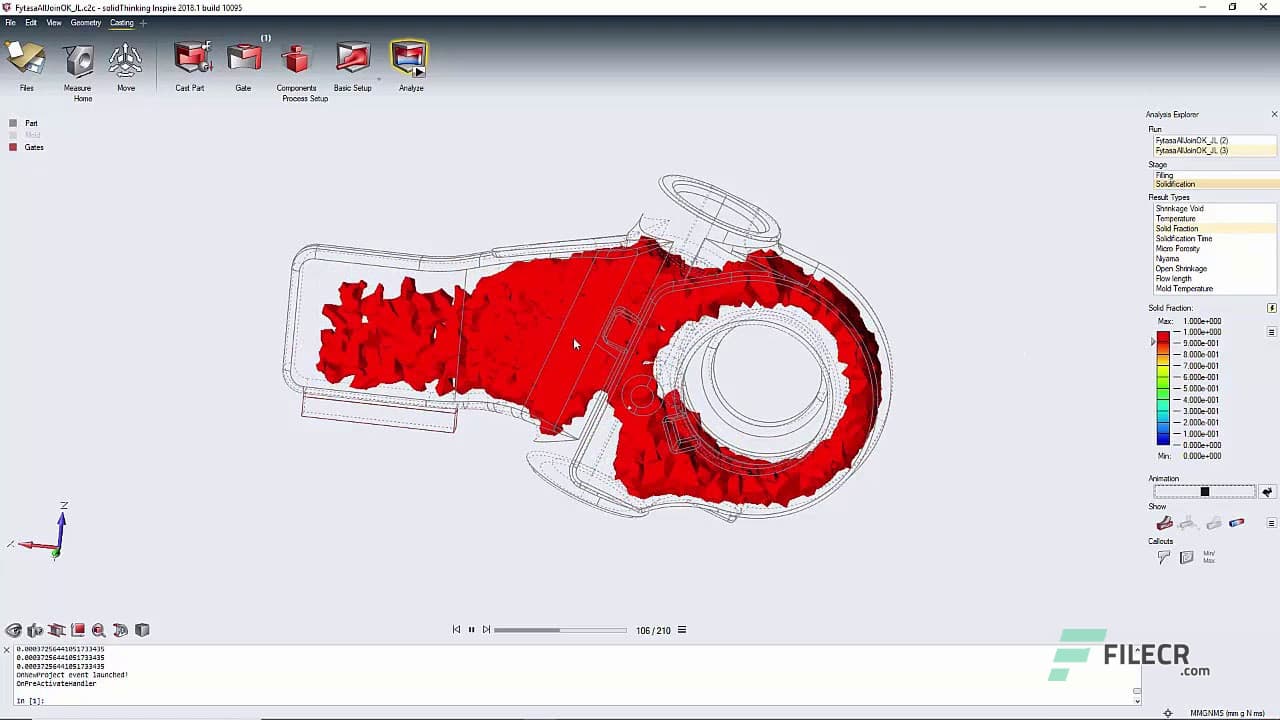Select the Filling stage
The width and height of the screenshot is (1280, 720).
(1164, 175)
